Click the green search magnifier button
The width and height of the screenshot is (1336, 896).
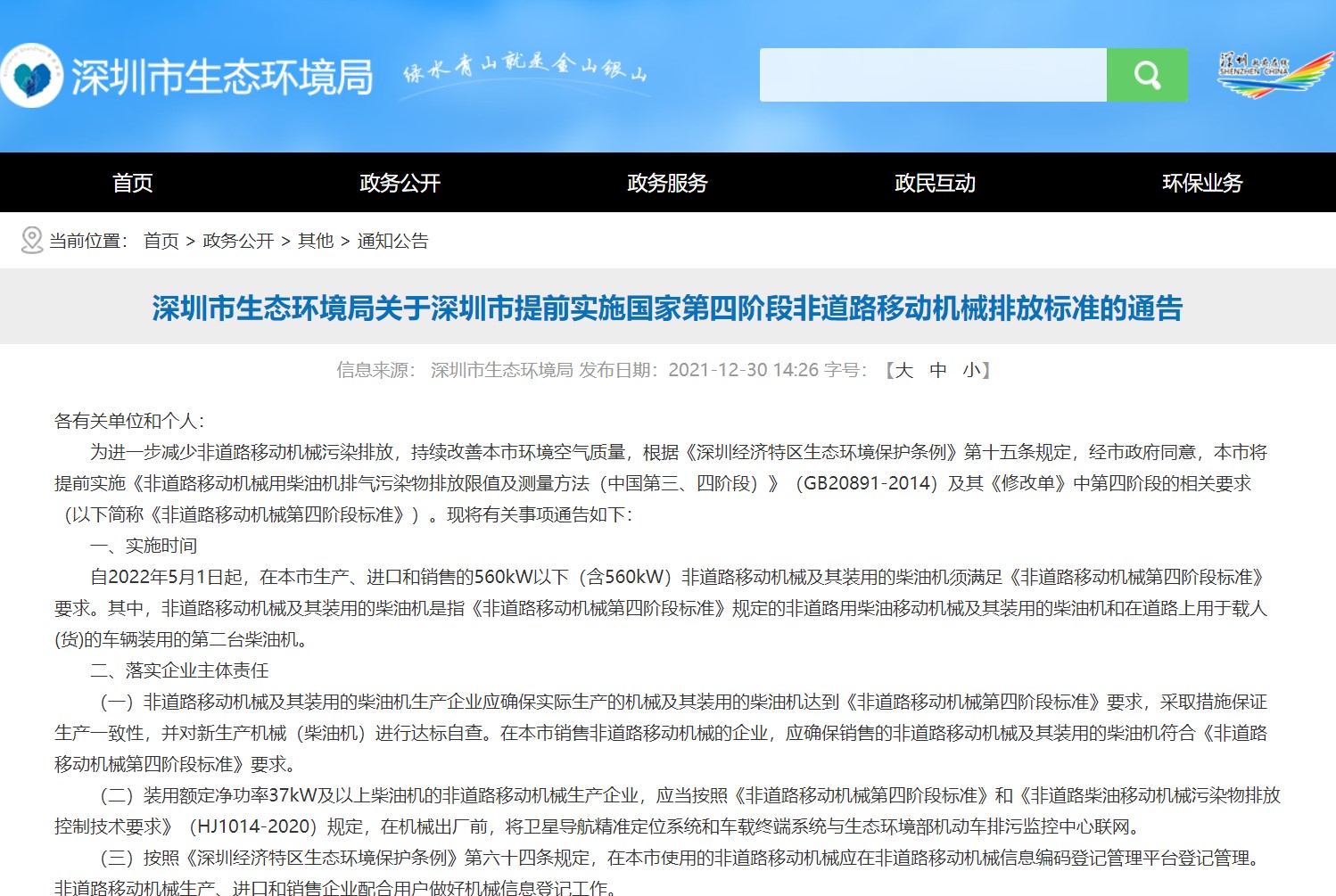[1147, 75]
